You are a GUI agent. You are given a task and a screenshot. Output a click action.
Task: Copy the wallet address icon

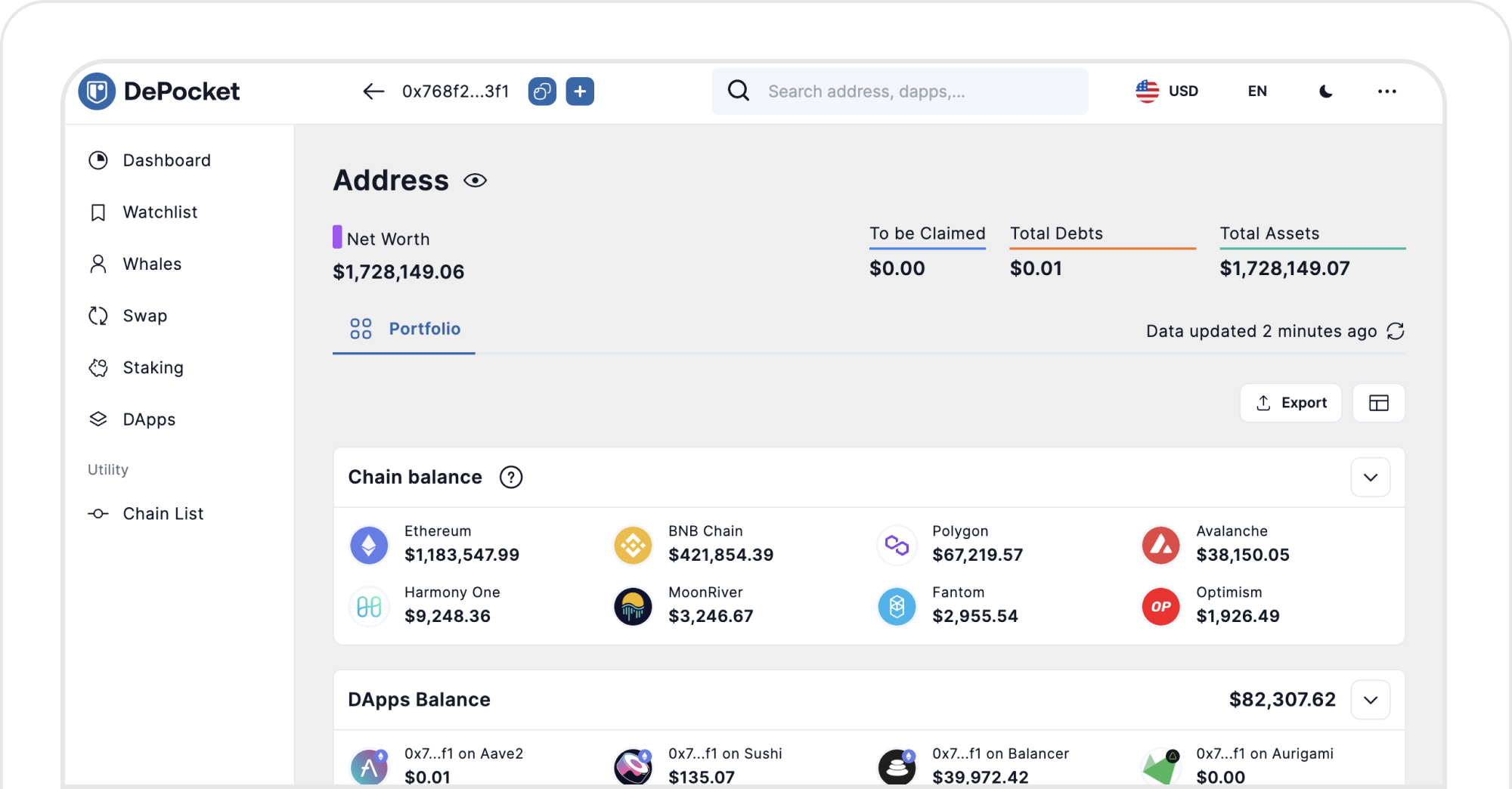coord(542,91)
